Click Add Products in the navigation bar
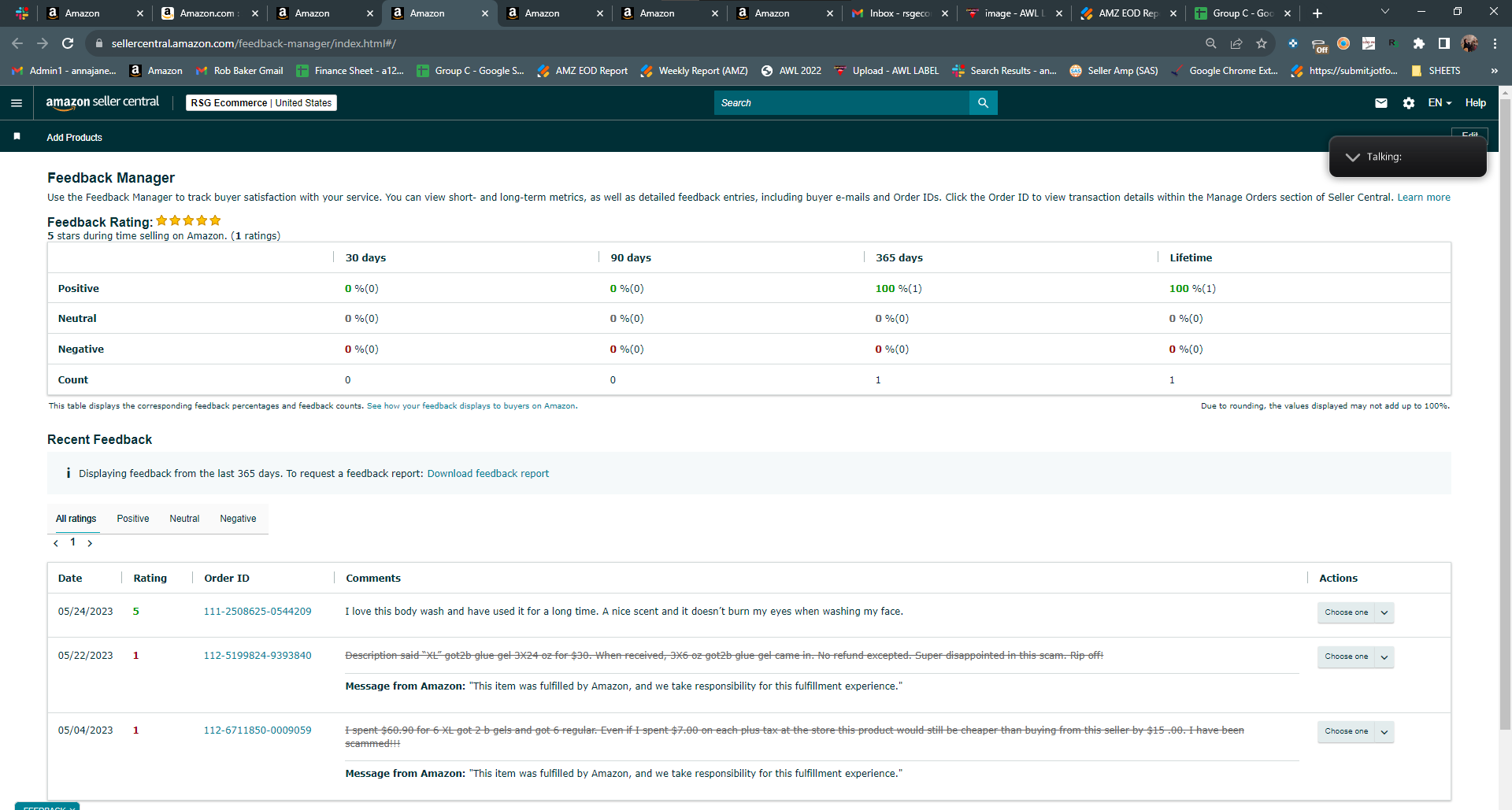 [x=74, y=138]
